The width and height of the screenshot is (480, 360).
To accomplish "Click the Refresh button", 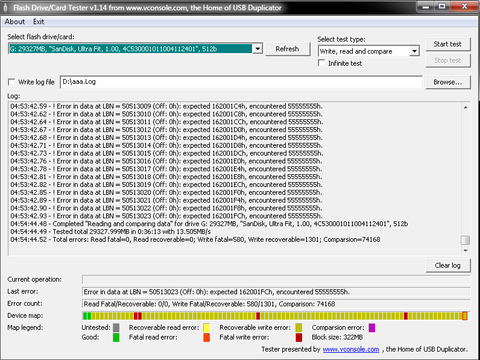I will coord(287,49).
